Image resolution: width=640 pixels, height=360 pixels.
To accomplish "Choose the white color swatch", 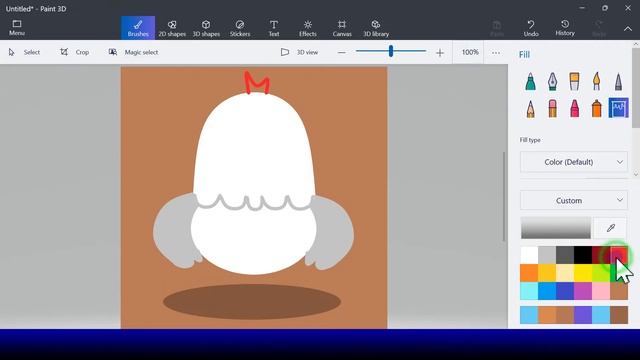I will 529,255.
